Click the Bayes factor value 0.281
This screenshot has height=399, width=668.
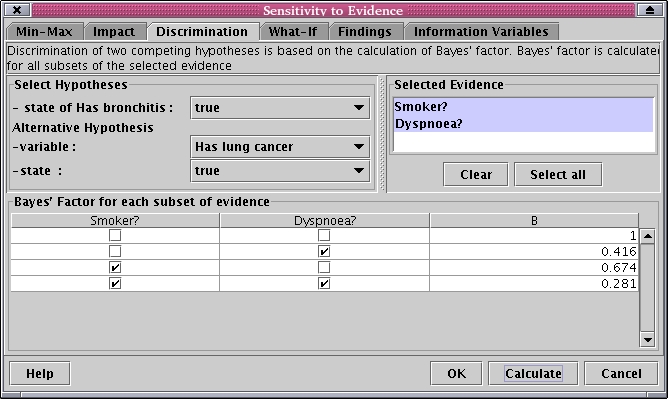point(619,284)
